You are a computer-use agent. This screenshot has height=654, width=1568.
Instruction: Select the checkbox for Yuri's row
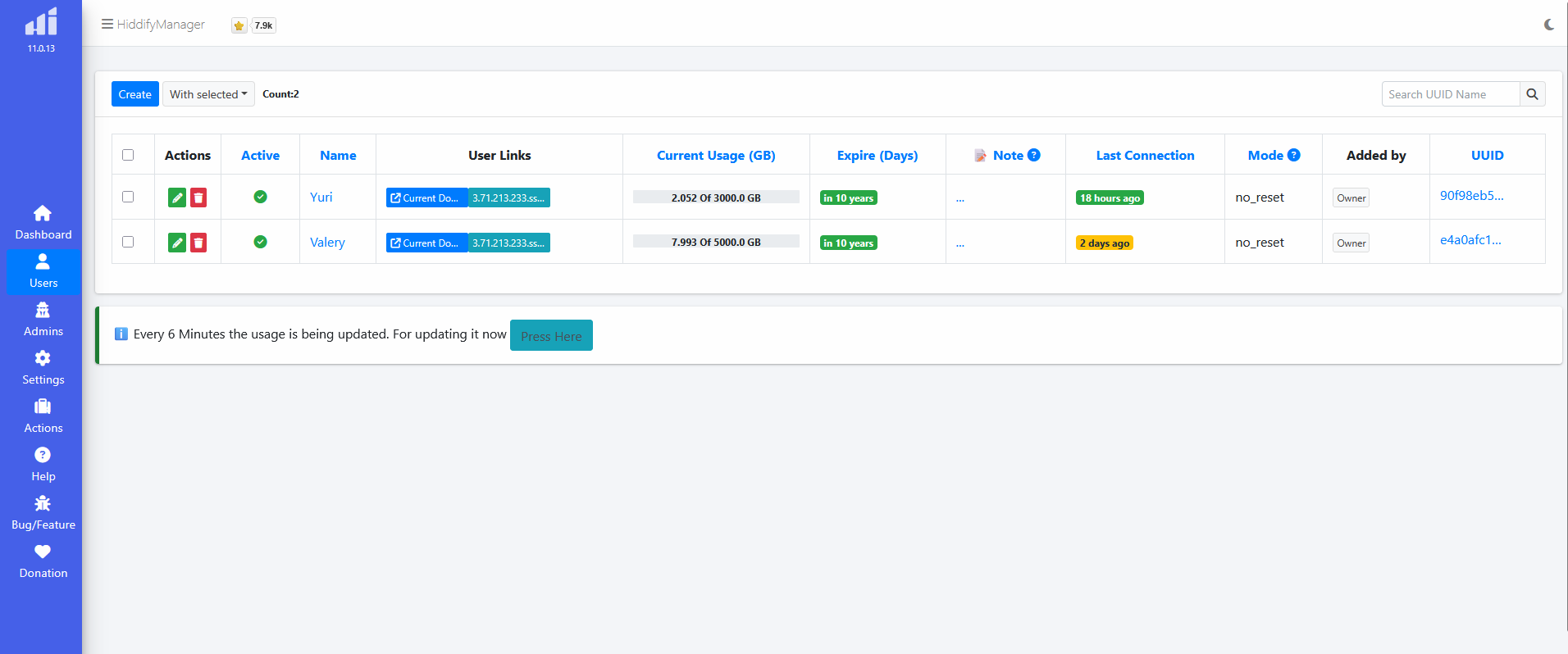click(x=128, y=197)
